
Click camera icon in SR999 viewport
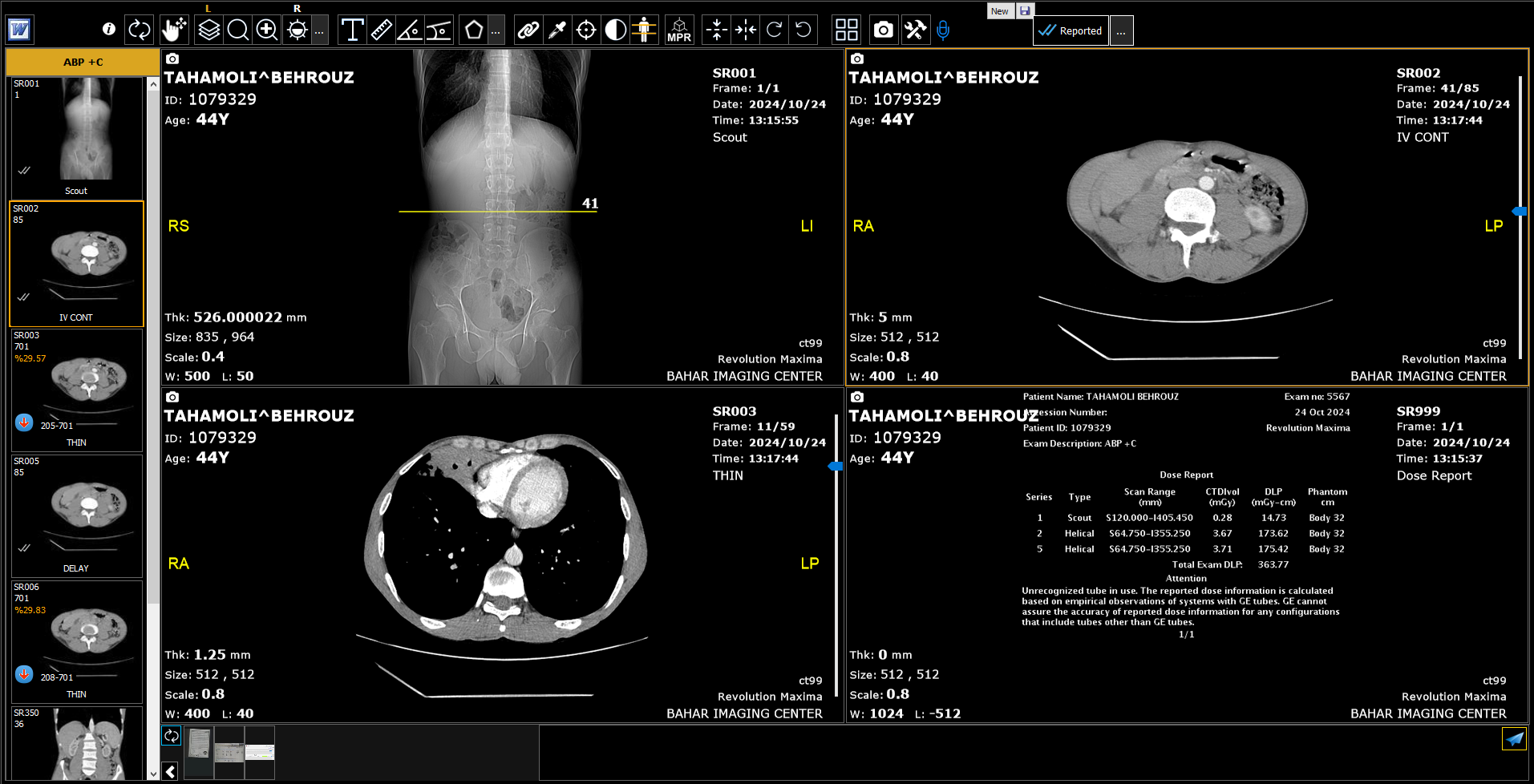(856, 397)
